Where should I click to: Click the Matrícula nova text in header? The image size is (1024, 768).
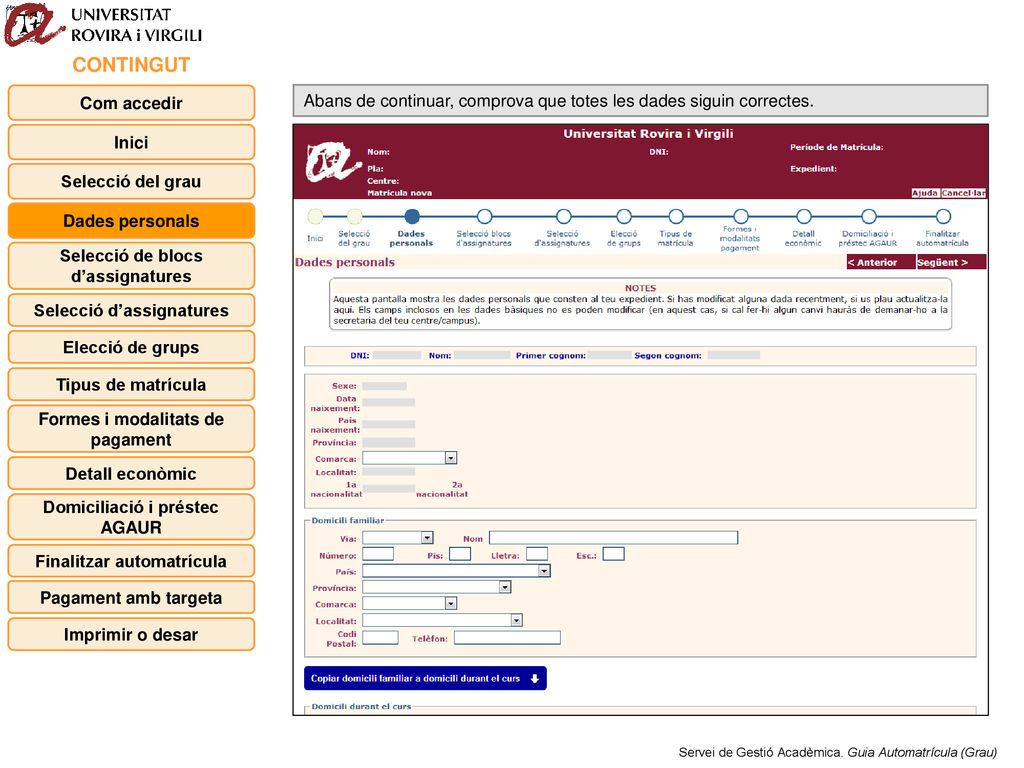tap(400, 193)
